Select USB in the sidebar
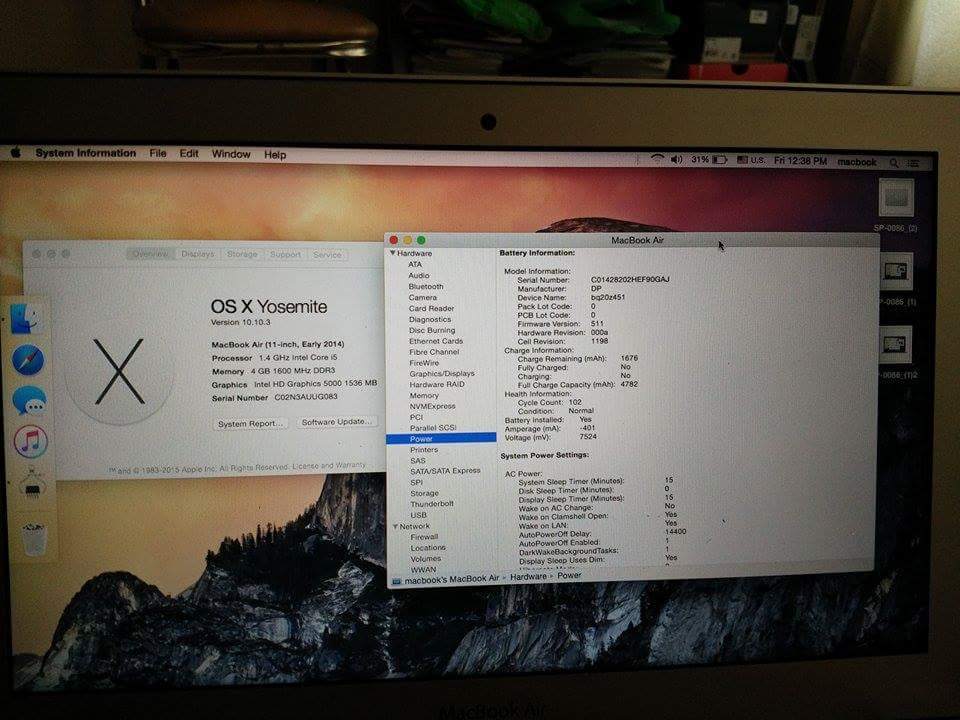The width and height of the screenshot is (960, 720). click(419, 515)
